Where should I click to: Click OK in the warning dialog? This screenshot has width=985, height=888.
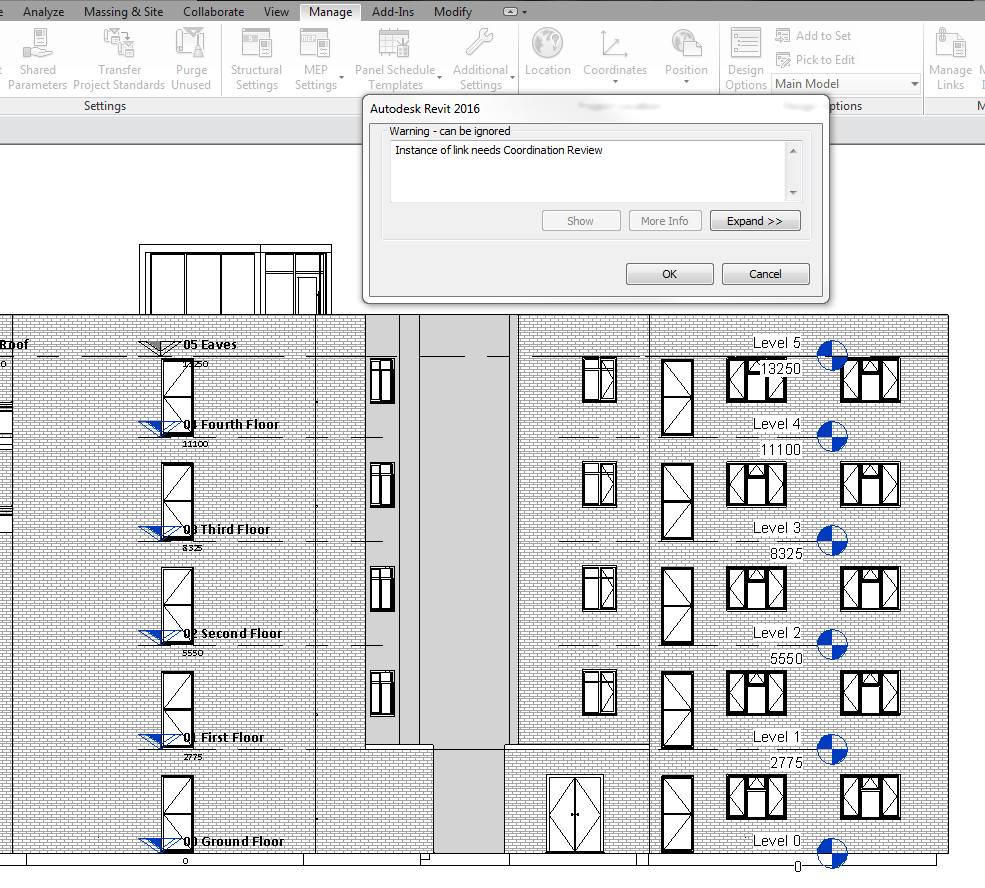670,274
